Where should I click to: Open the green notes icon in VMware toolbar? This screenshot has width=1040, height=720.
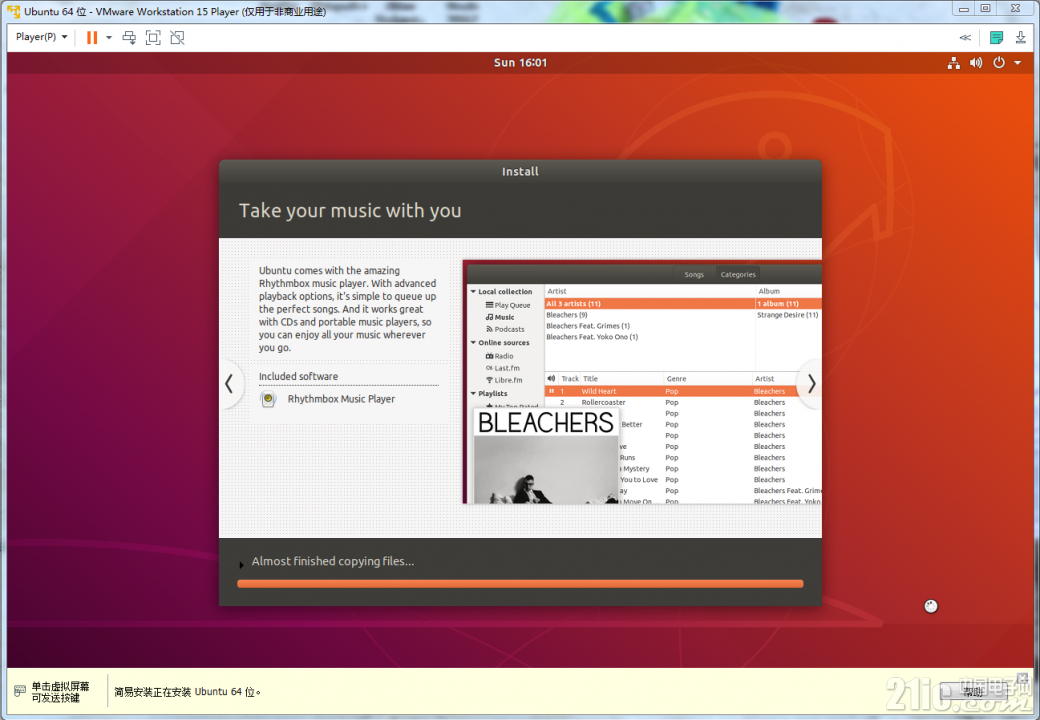click(x=996, y=38)
